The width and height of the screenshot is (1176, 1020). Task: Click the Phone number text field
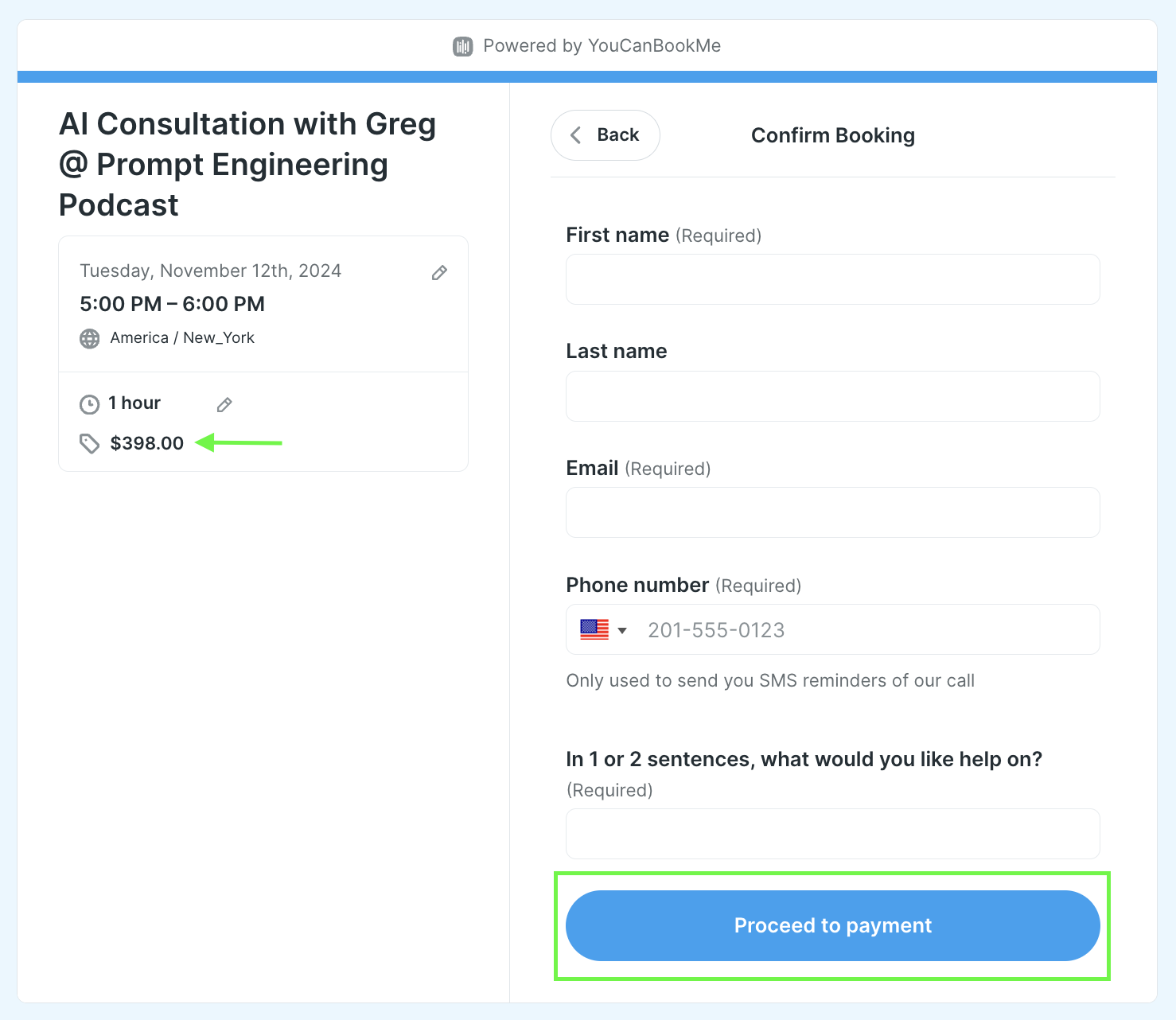(867, 630)
